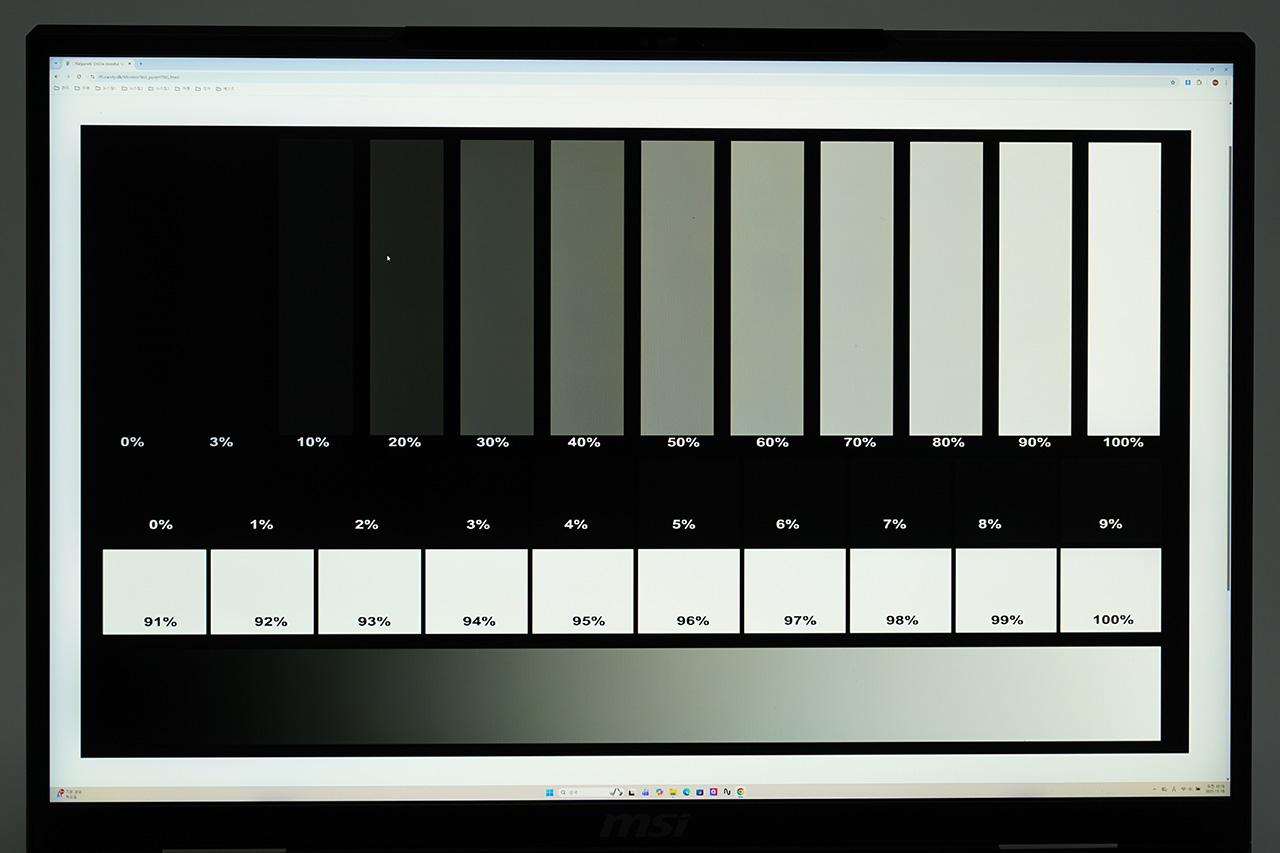Image resolution: width=1280 pixels, height=853 pixels.
Task: Open File Explorer from the taskbar
Action: [673, 792]
